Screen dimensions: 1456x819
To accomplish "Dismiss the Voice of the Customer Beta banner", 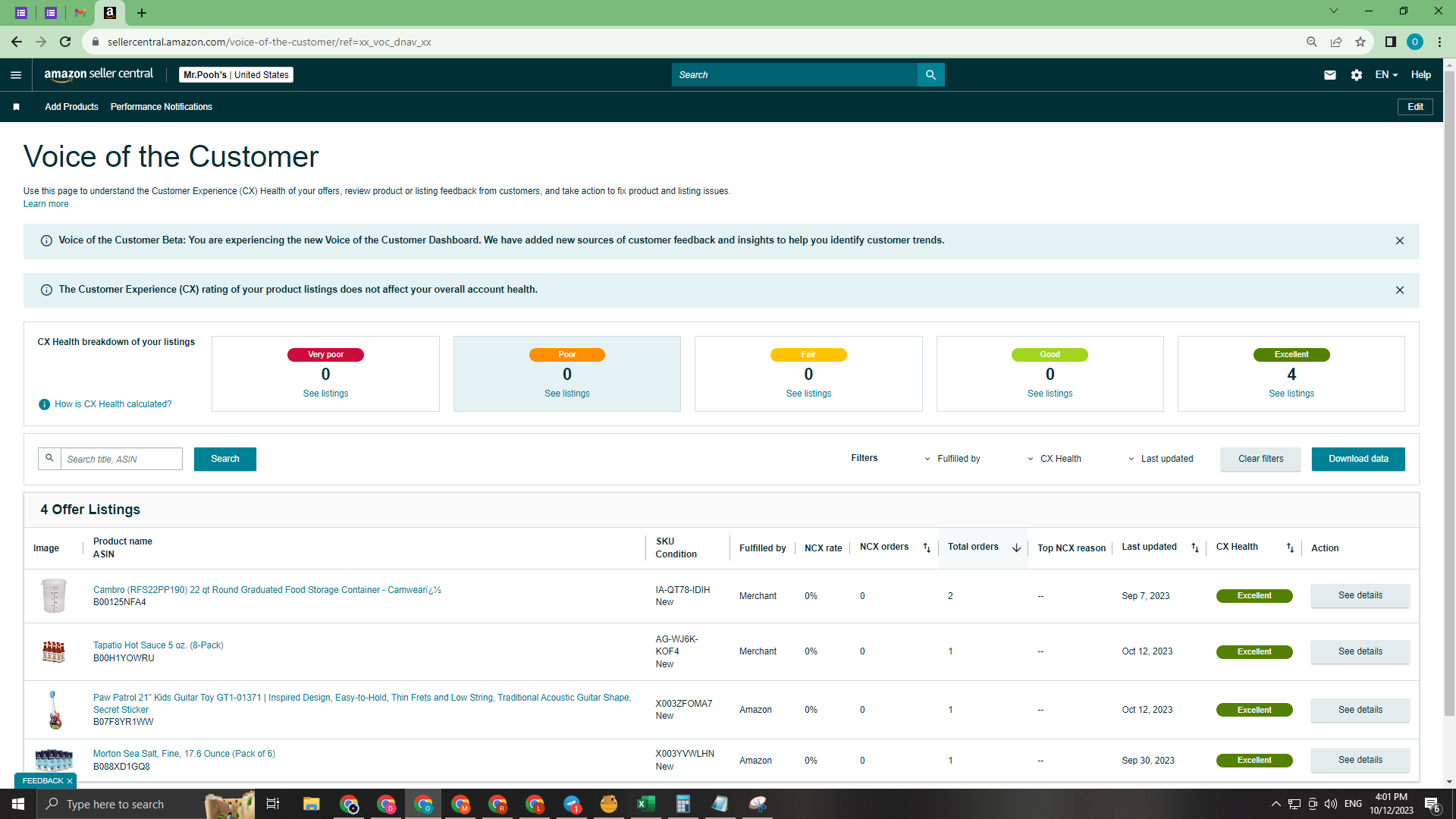I will 1400,241.
